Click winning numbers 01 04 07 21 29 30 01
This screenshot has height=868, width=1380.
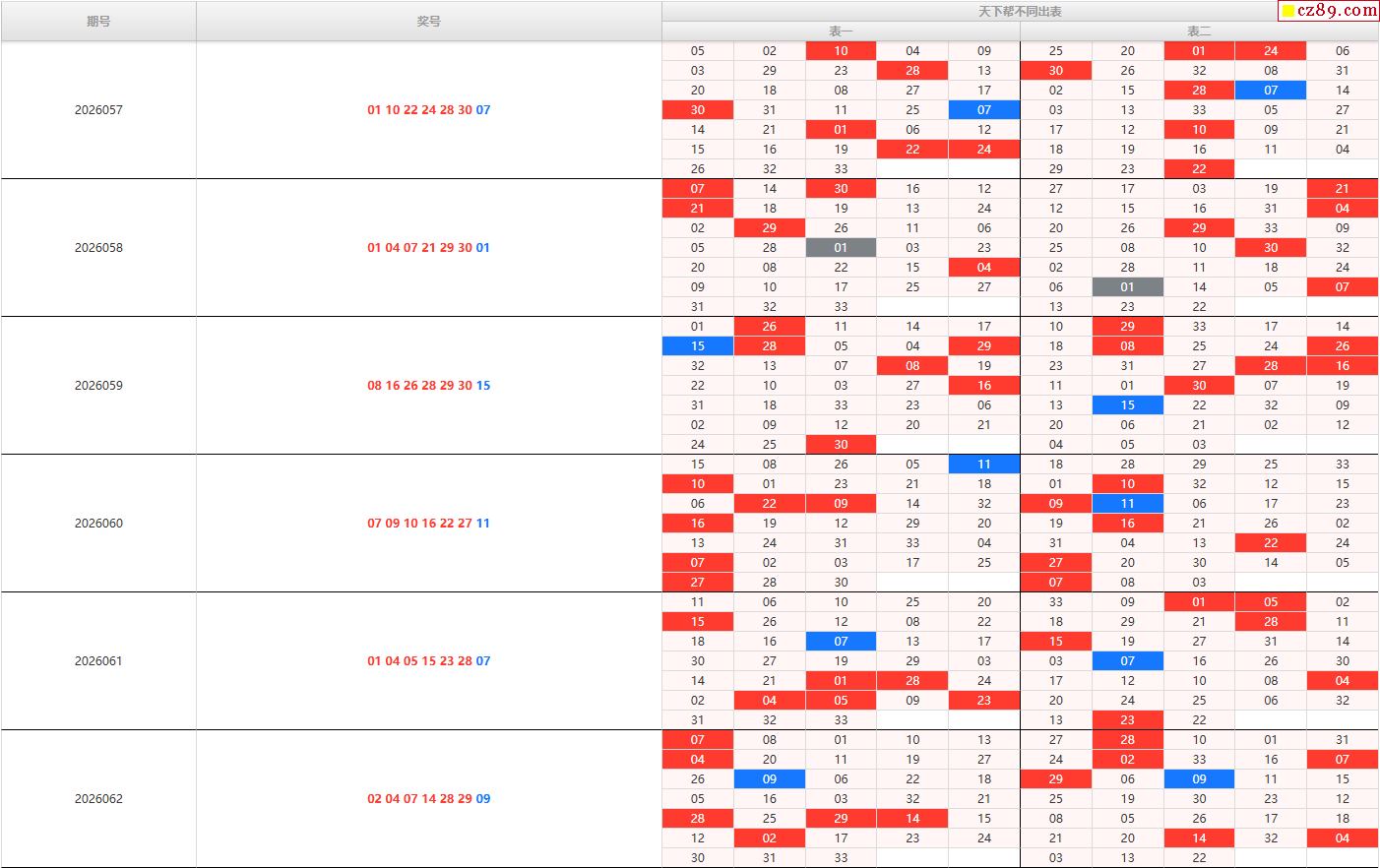(429, 248)
